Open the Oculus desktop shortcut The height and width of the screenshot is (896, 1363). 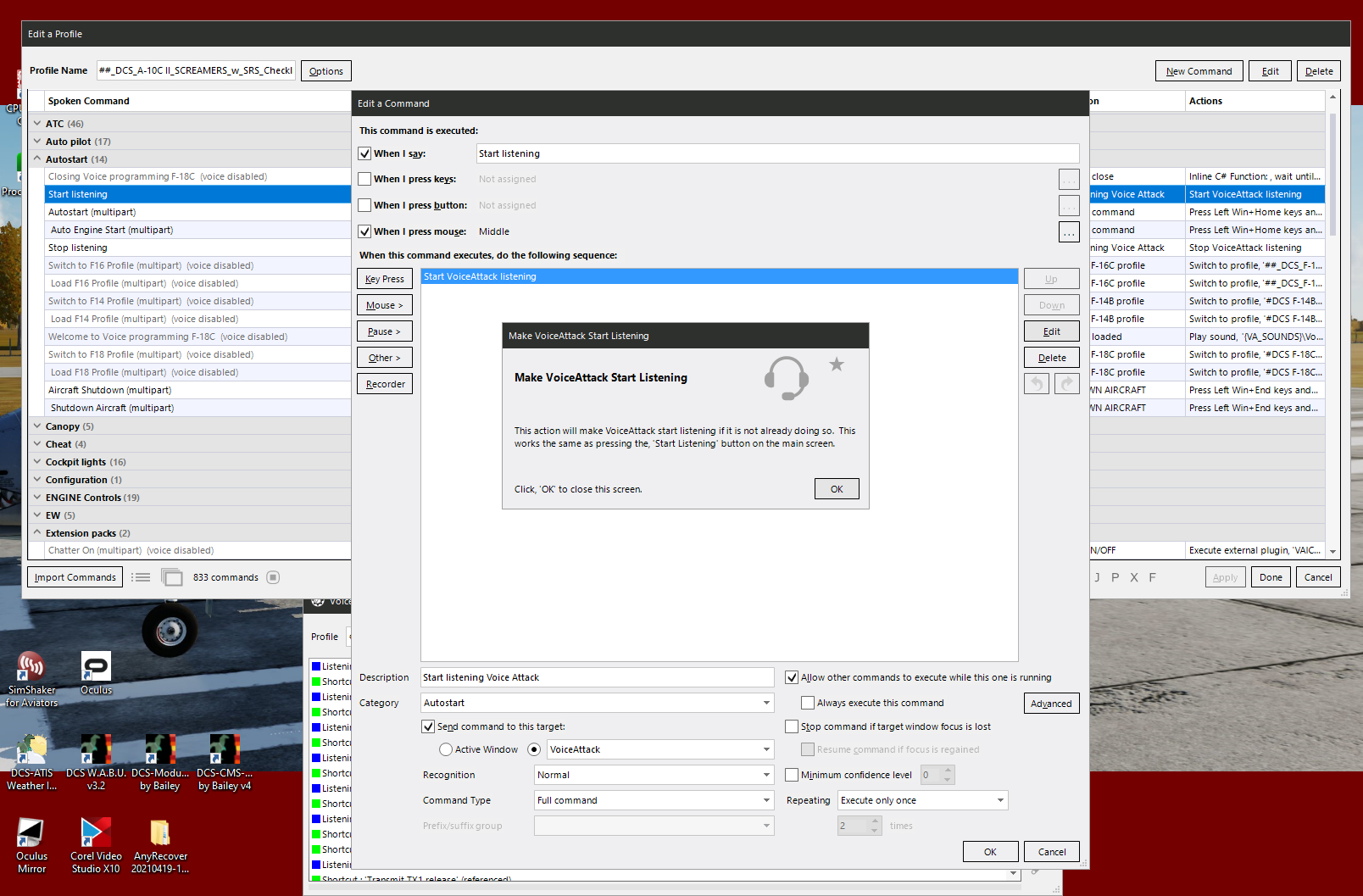[96, 673]
